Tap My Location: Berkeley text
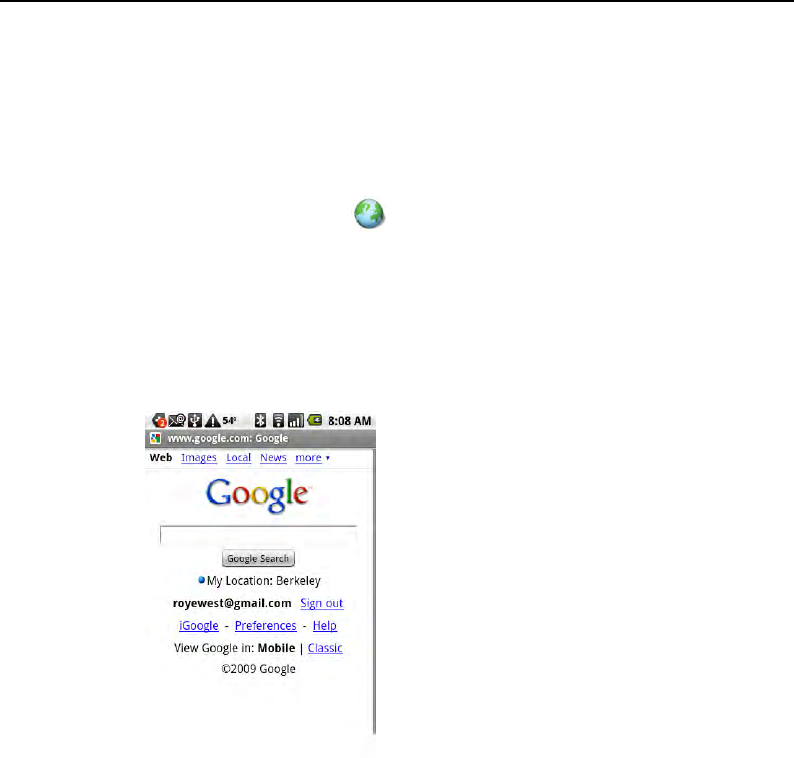 [x=263, y=581]
